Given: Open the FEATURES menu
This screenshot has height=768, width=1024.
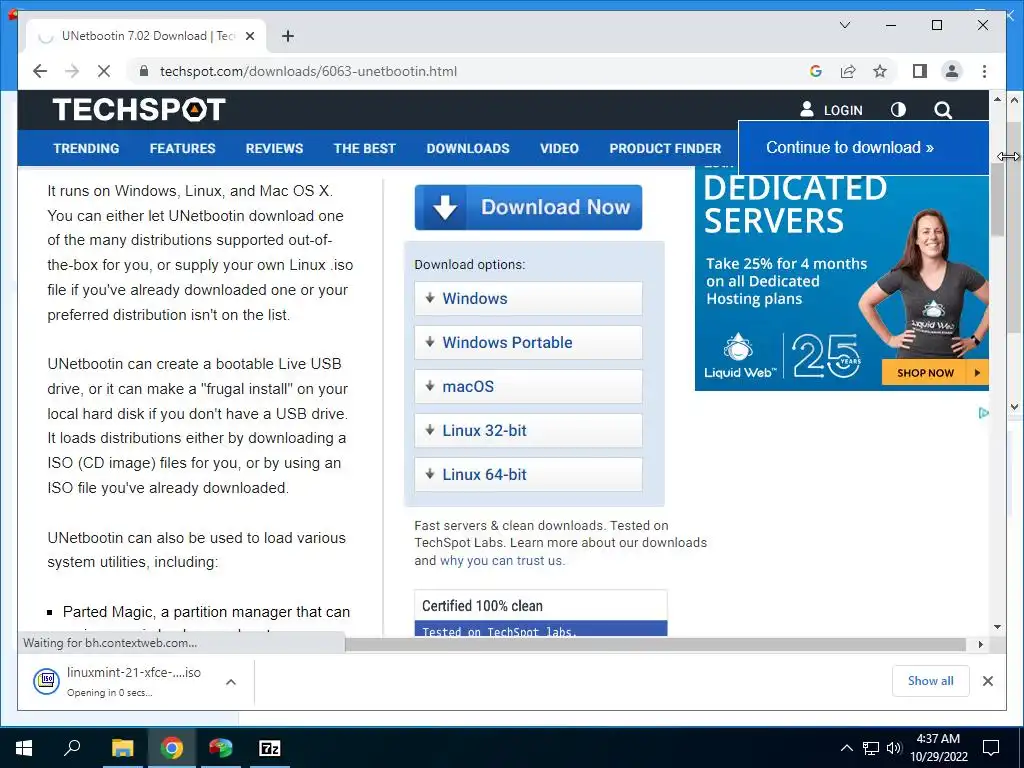Looking at the screenshot, I should (x=182, y=148).
